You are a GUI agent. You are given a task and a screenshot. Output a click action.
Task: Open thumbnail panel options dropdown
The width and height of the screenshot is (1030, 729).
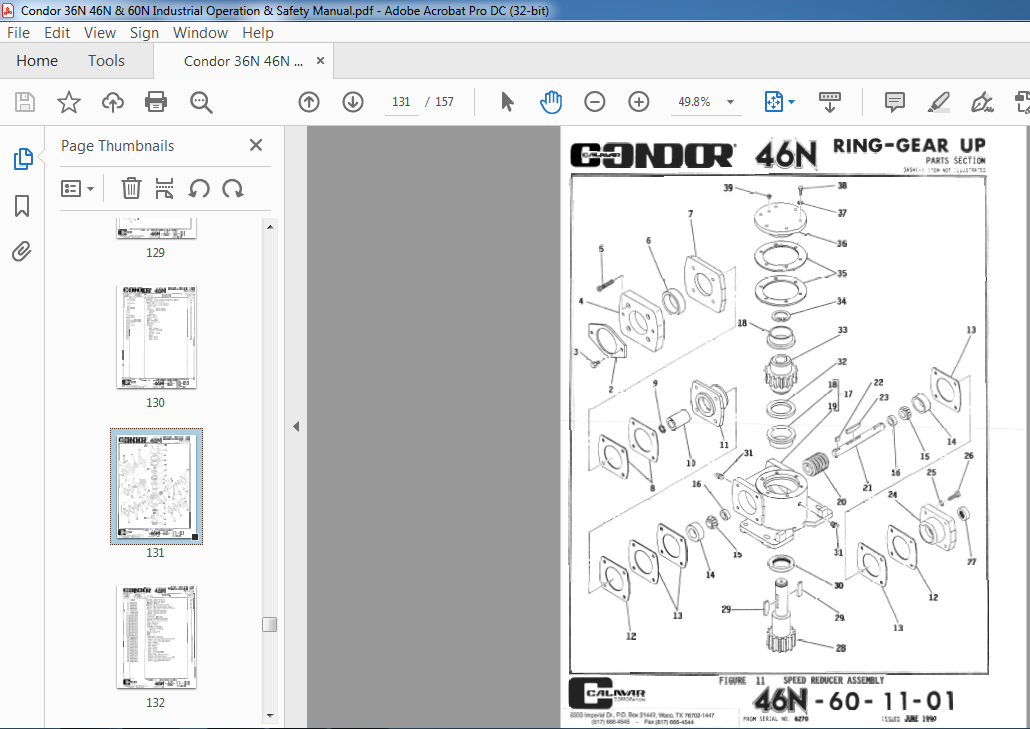click(78, 188)
